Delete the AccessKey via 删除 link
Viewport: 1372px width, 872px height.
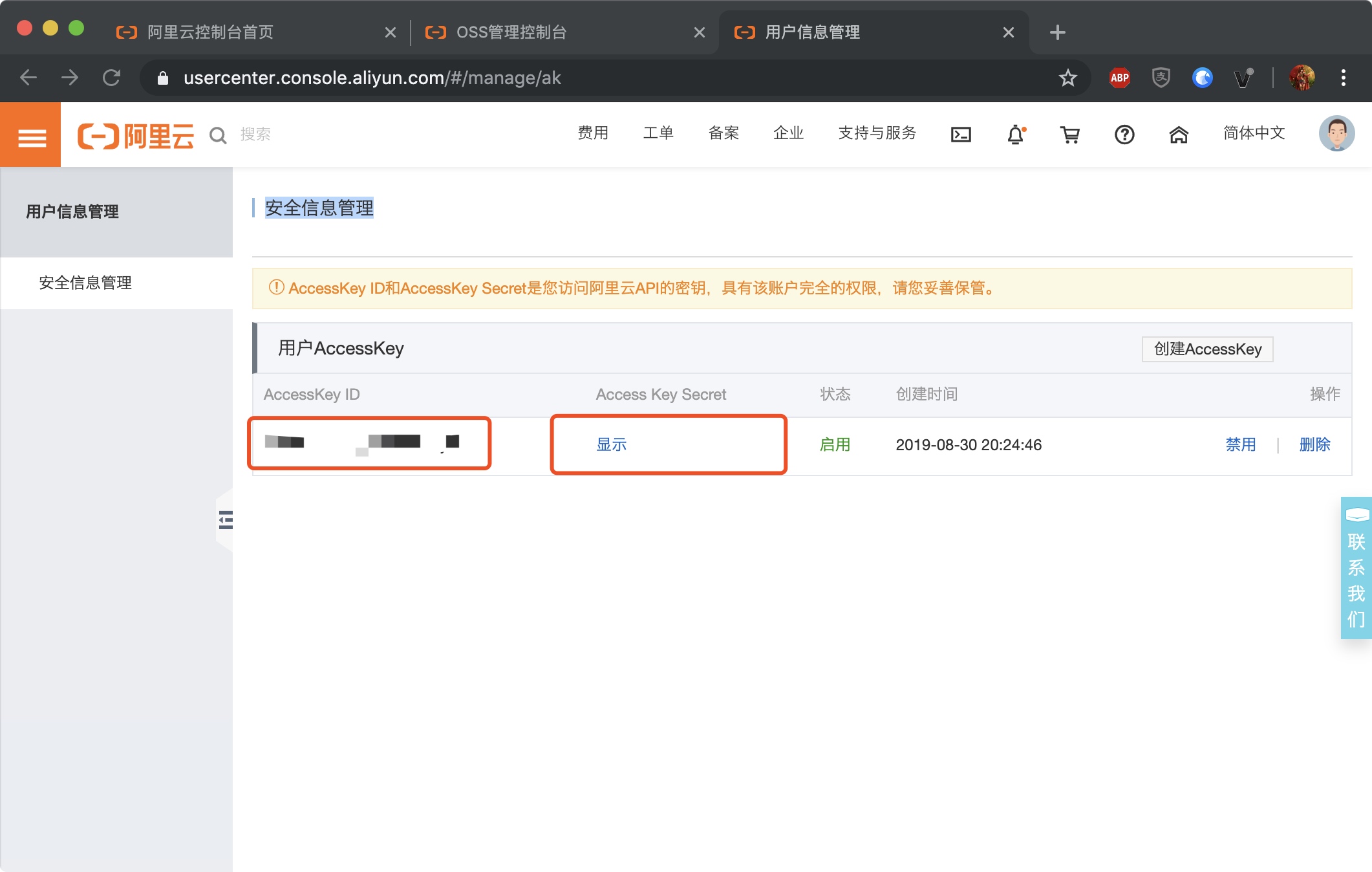coord(1314,444)
